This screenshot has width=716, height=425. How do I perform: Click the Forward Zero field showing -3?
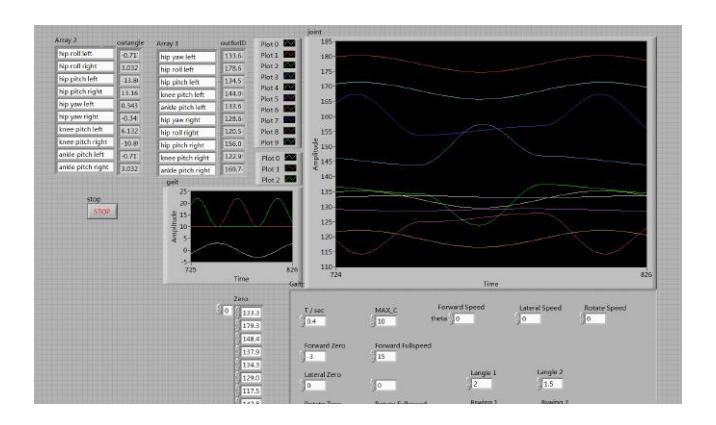click(316, 357)
